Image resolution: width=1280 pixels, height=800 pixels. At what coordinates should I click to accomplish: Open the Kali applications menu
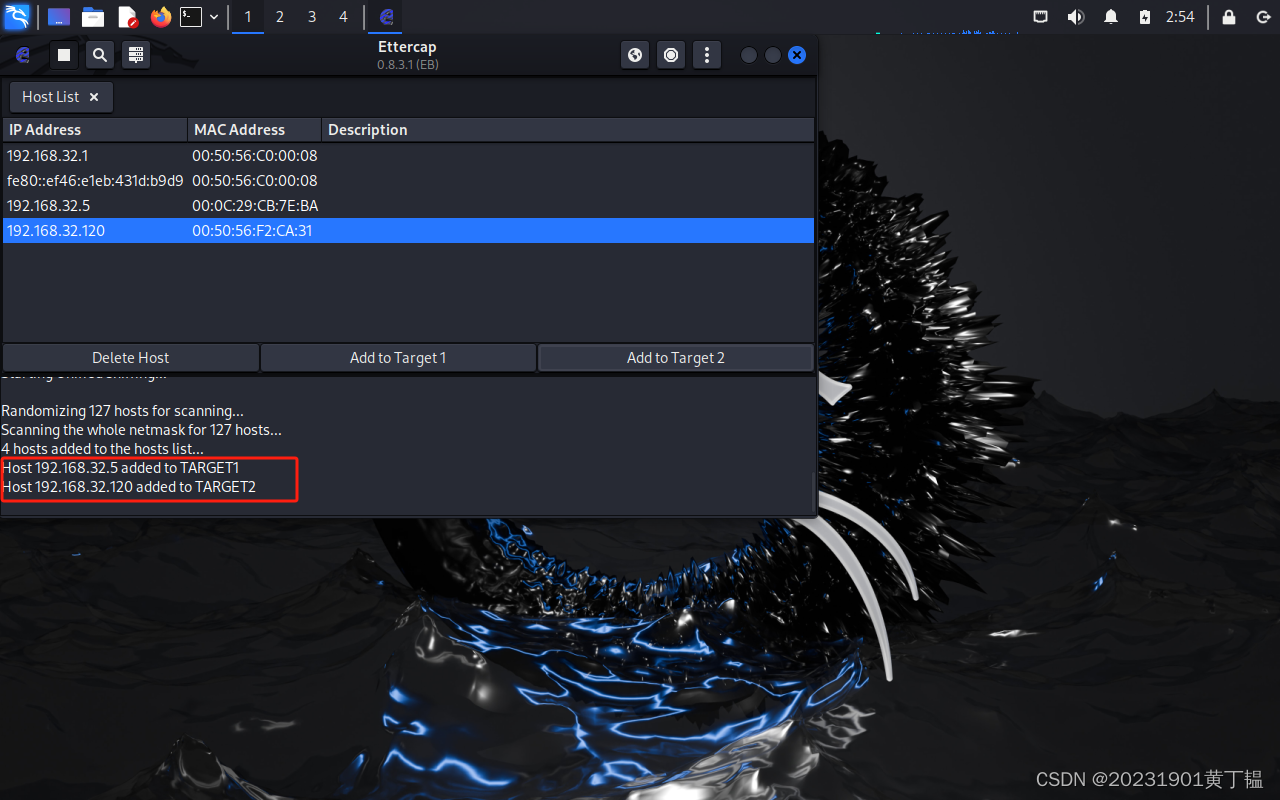(17, 17)
